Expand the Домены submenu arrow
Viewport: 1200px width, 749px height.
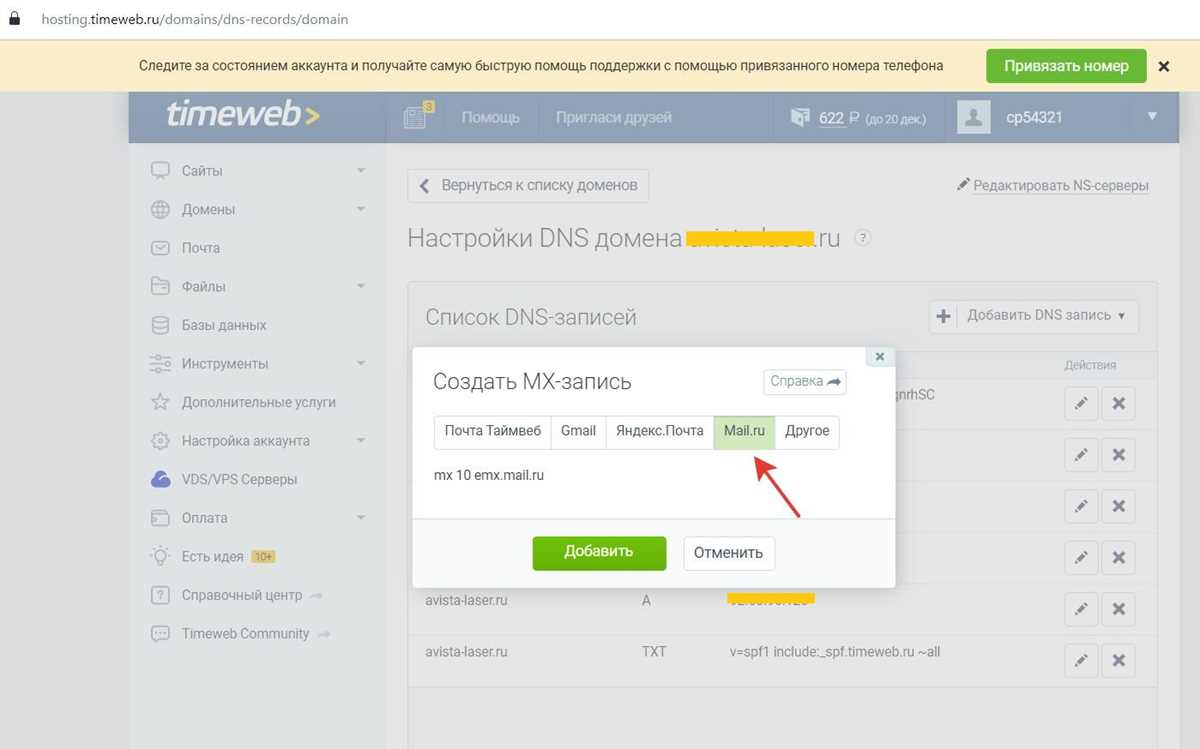point(361,210)
